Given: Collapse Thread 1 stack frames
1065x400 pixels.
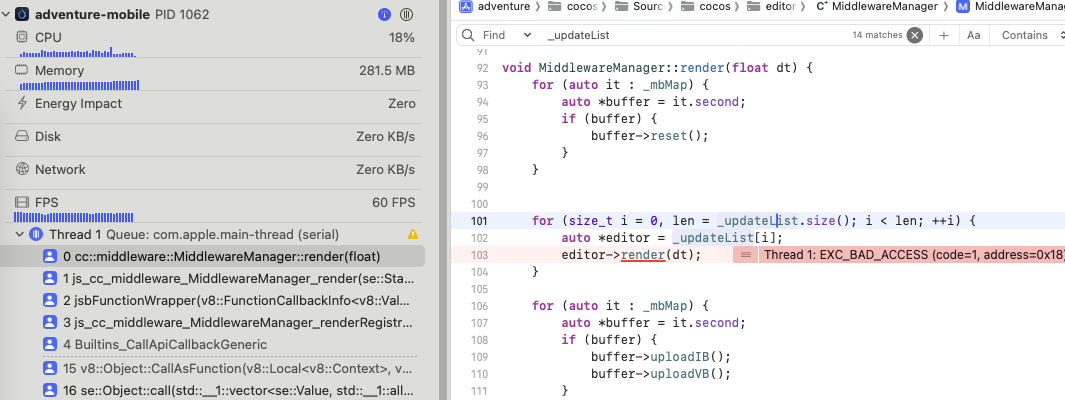Looking at the screenshot, I should click(x=19, y=235).
